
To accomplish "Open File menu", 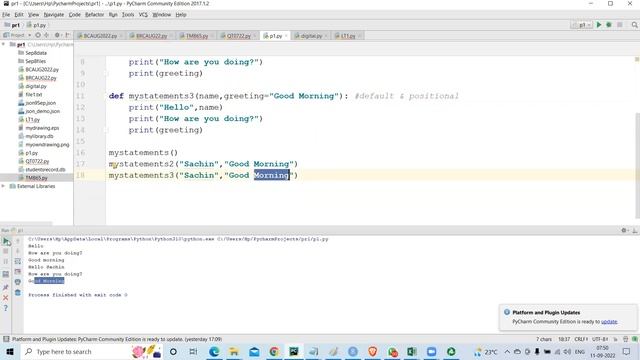I will pos(6,15).
